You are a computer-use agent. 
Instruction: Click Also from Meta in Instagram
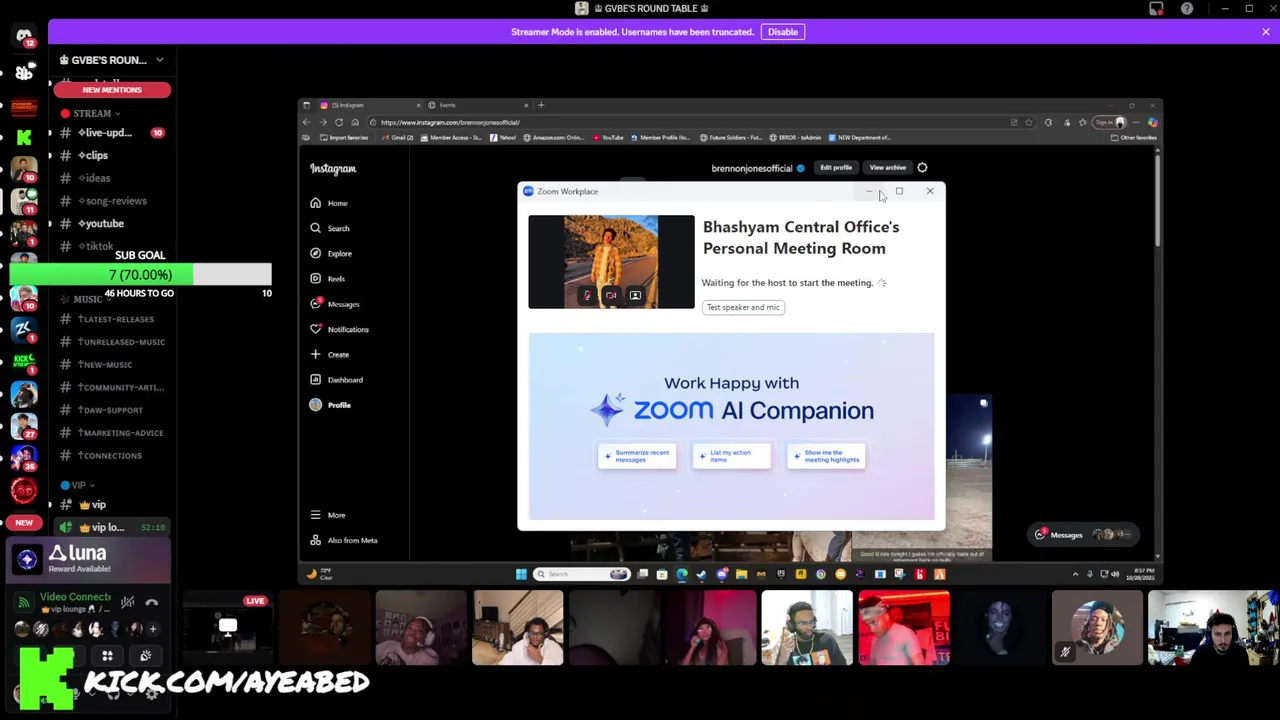pos(344,540)
